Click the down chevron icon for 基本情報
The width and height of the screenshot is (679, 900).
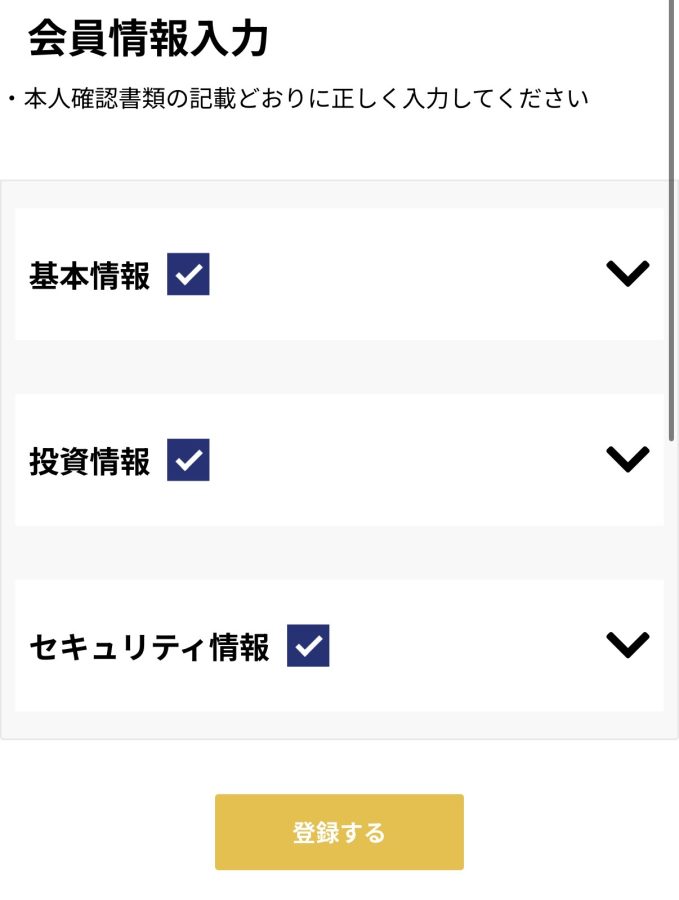tap(628, 273)
